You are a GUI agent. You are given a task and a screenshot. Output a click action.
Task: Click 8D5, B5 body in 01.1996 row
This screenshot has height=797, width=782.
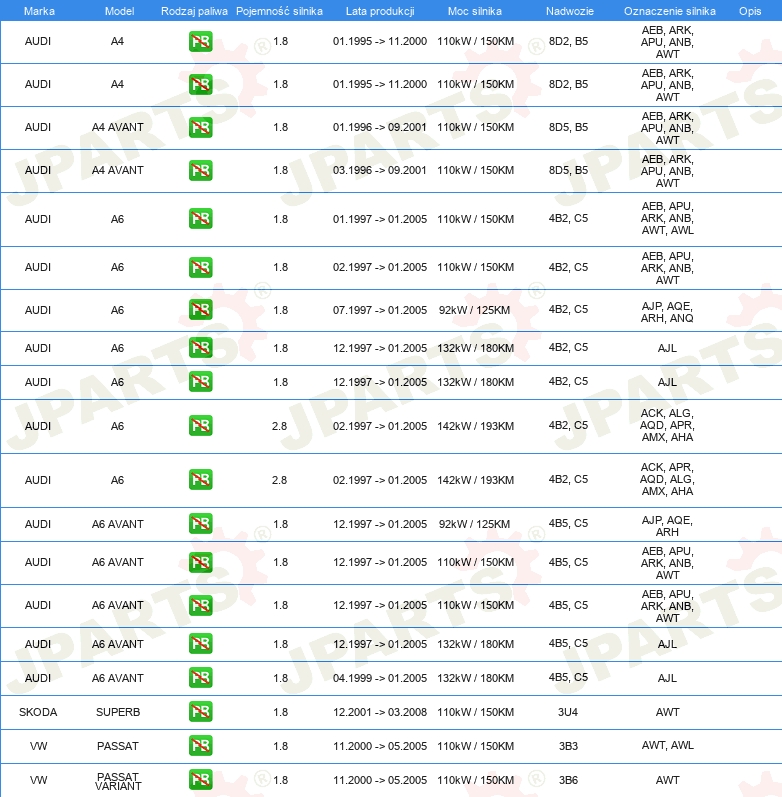568,127
